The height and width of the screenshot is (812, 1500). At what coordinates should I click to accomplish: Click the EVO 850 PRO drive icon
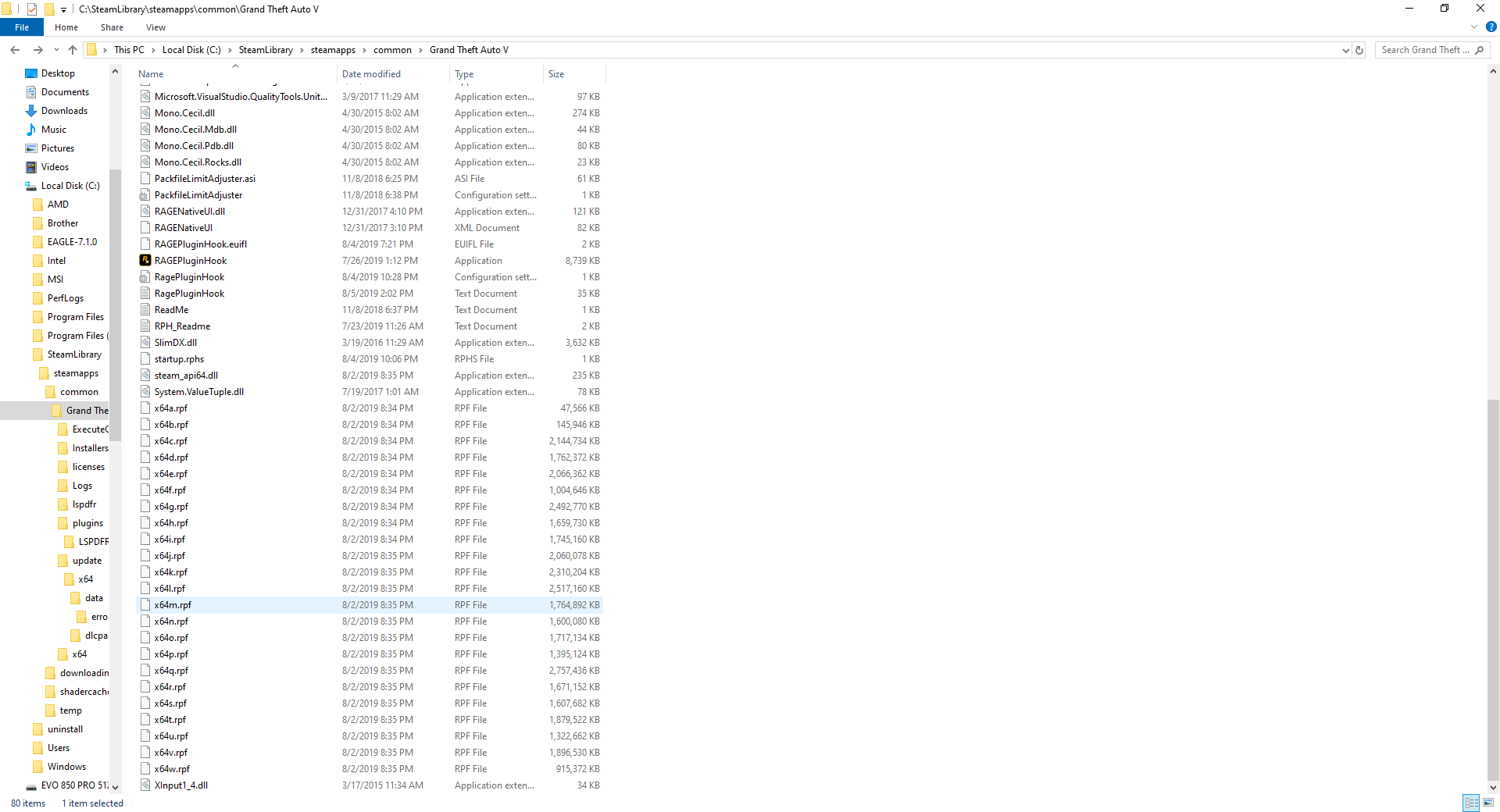(x=31, y=785)
